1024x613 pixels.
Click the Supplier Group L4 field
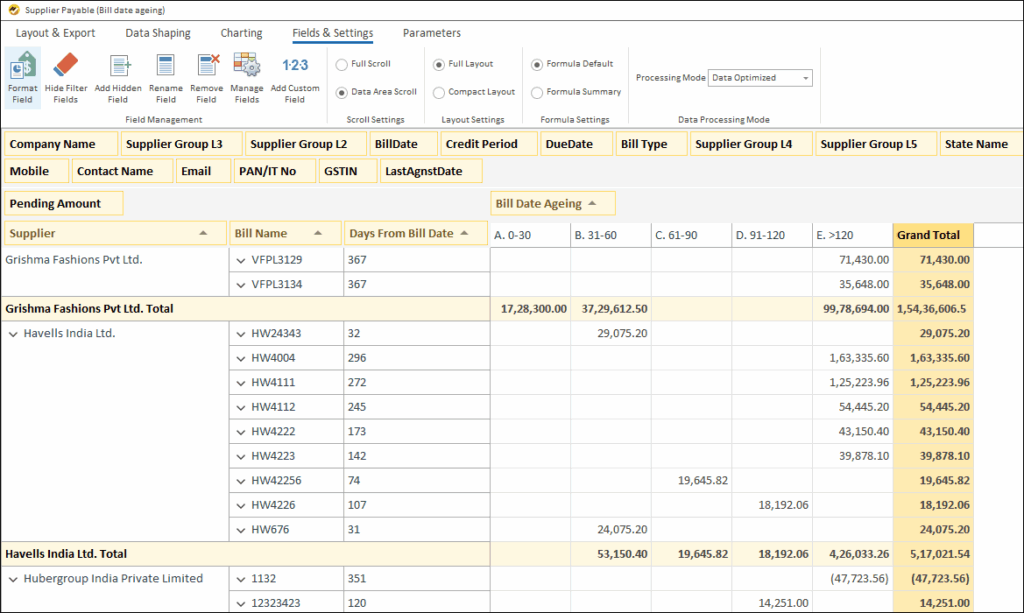click(x=751, y=144)
